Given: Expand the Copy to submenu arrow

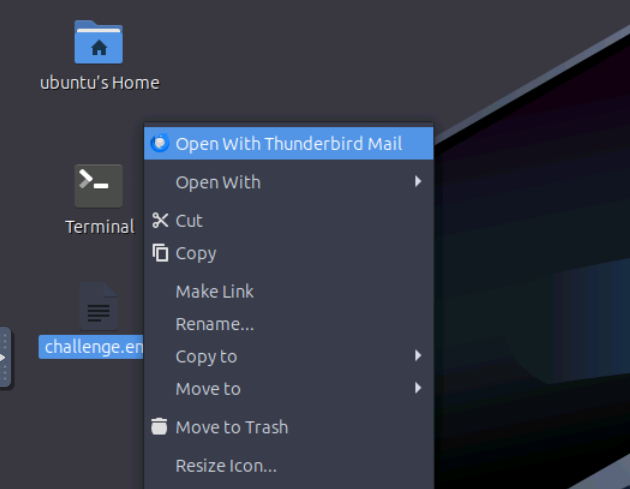Looking at the screenshot, I should pos(418,356).
